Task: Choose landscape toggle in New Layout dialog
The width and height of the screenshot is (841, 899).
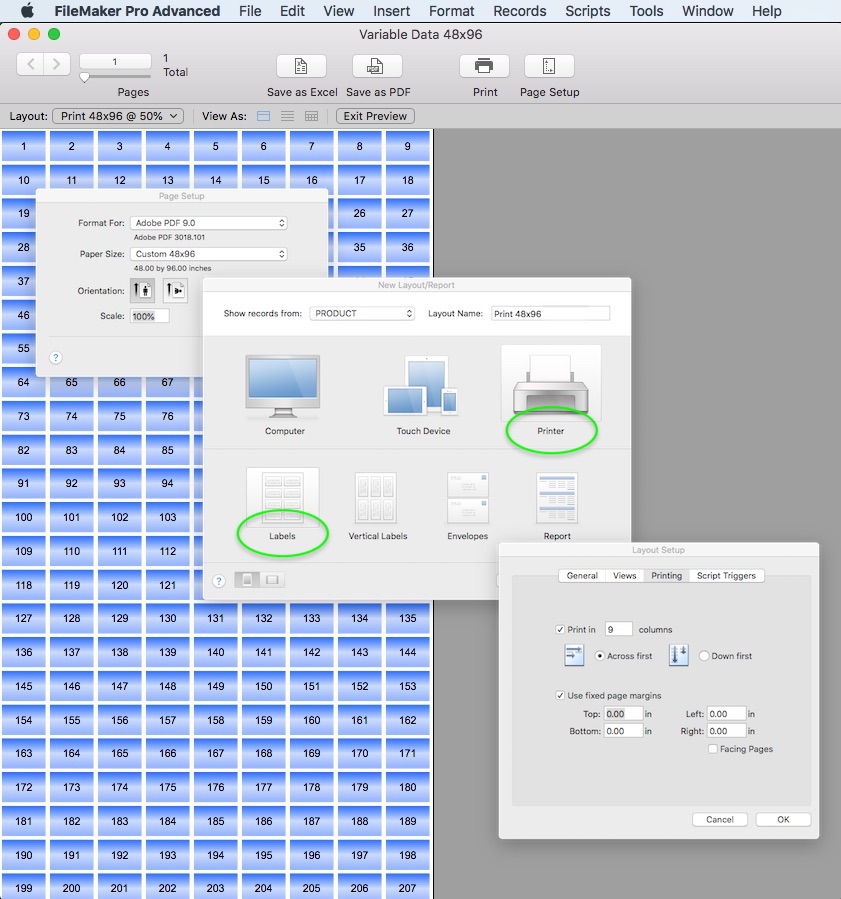Action: point(272,580)
